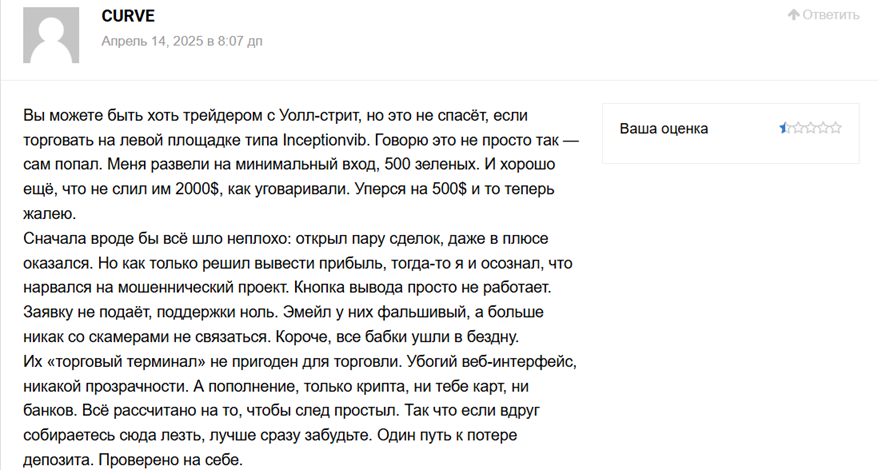Screen dimensions: 878x470
Task: Click the closing sentence Проверено на себе
Action: [171, 460]
